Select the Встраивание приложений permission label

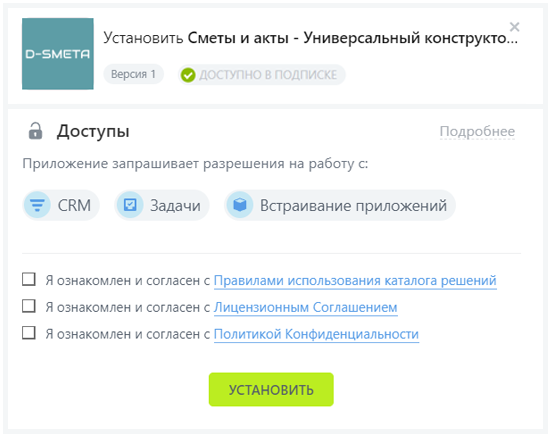(x=353, y=206)
